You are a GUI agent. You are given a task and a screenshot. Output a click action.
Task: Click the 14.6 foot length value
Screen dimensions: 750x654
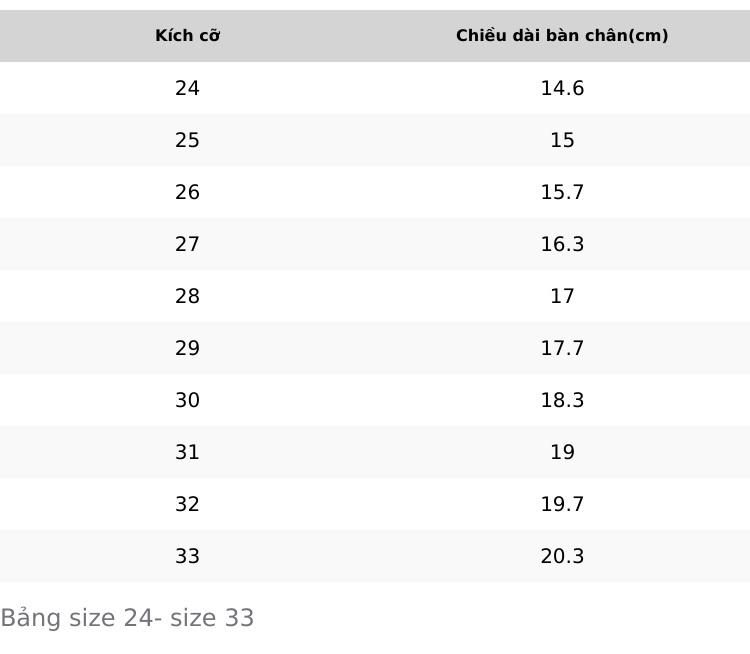562,88
